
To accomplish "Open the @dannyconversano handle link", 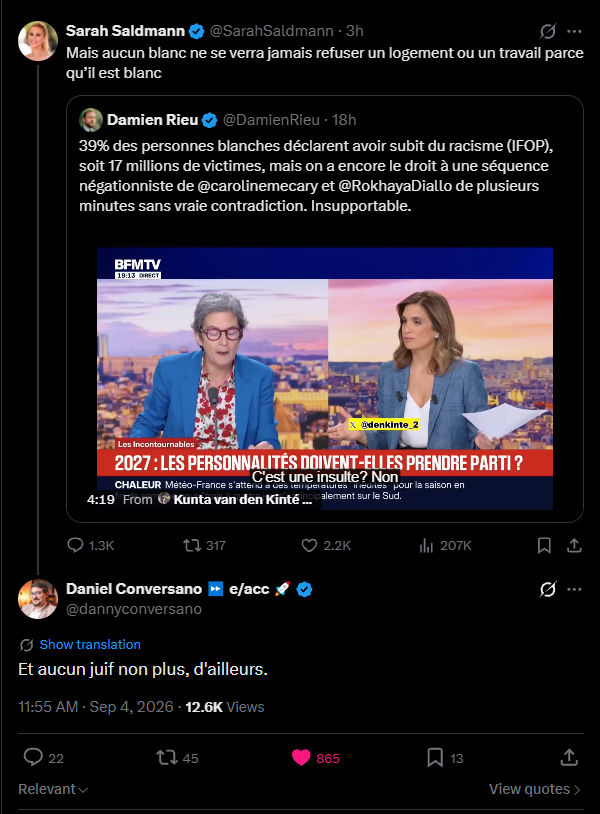I will tap(134, 609).
